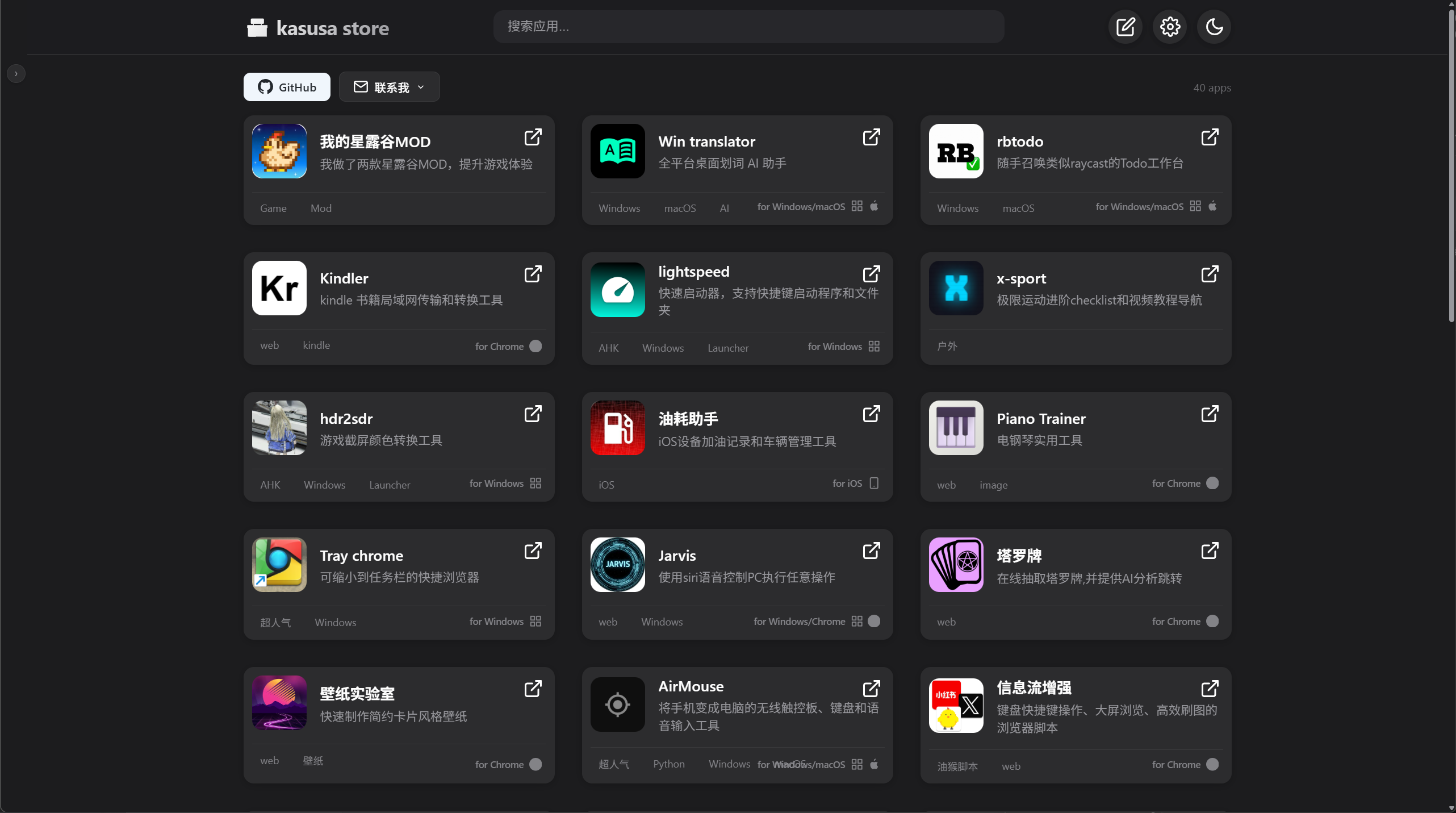Select the Python tag on AirMouse
Viewport: 1456px width, 813px height.
pos(669,764)
